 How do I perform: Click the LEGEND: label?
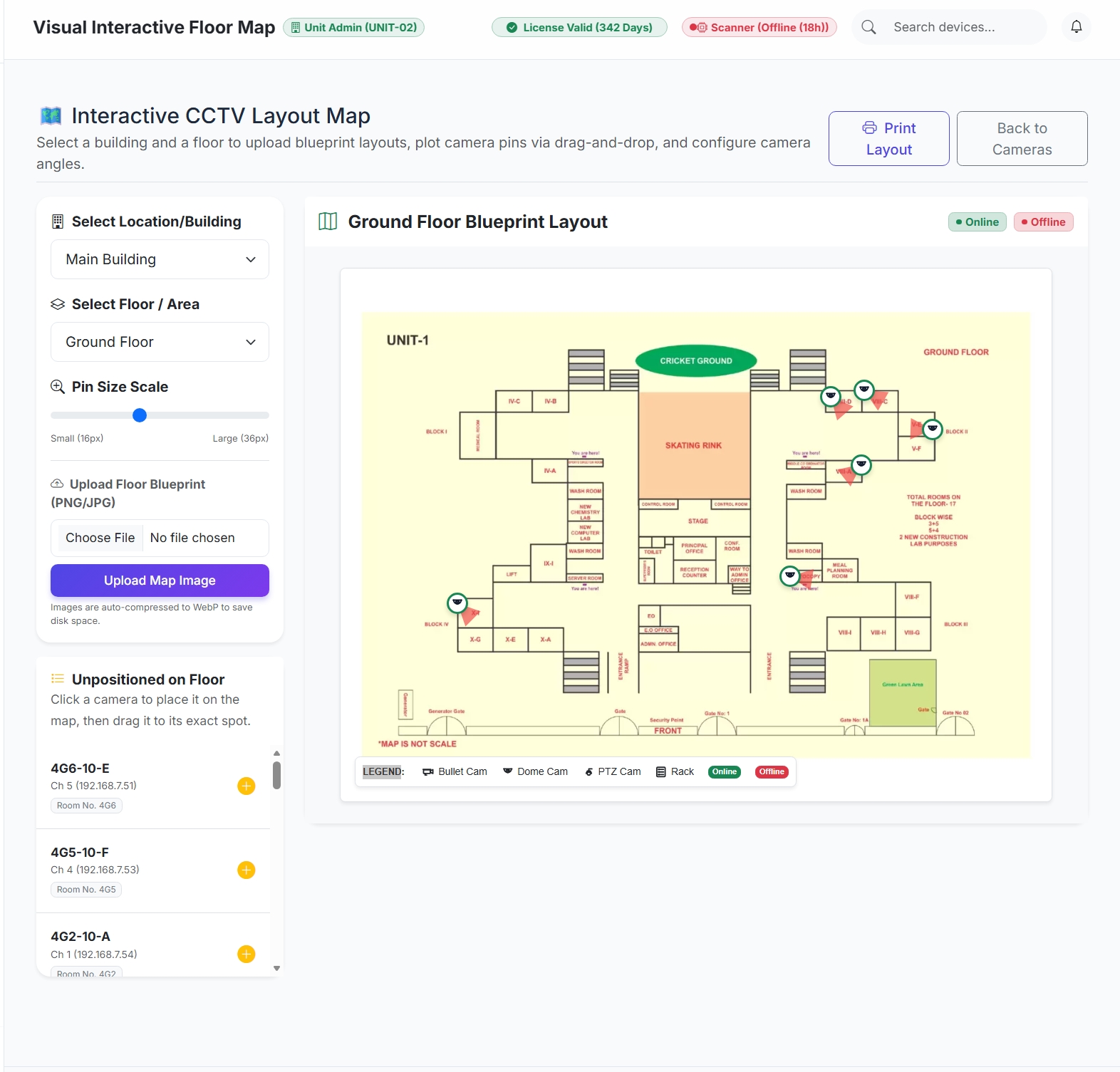tap(383, 771)
